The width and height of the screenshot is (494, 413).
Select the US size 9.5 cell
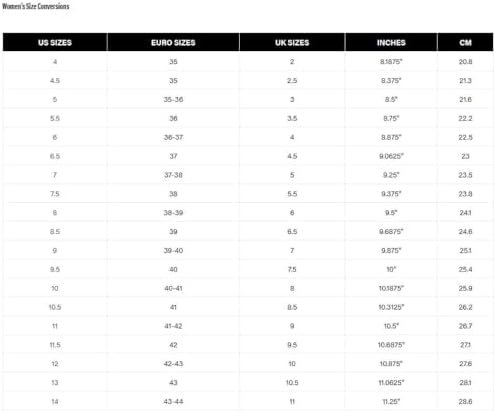coord(55,269)
